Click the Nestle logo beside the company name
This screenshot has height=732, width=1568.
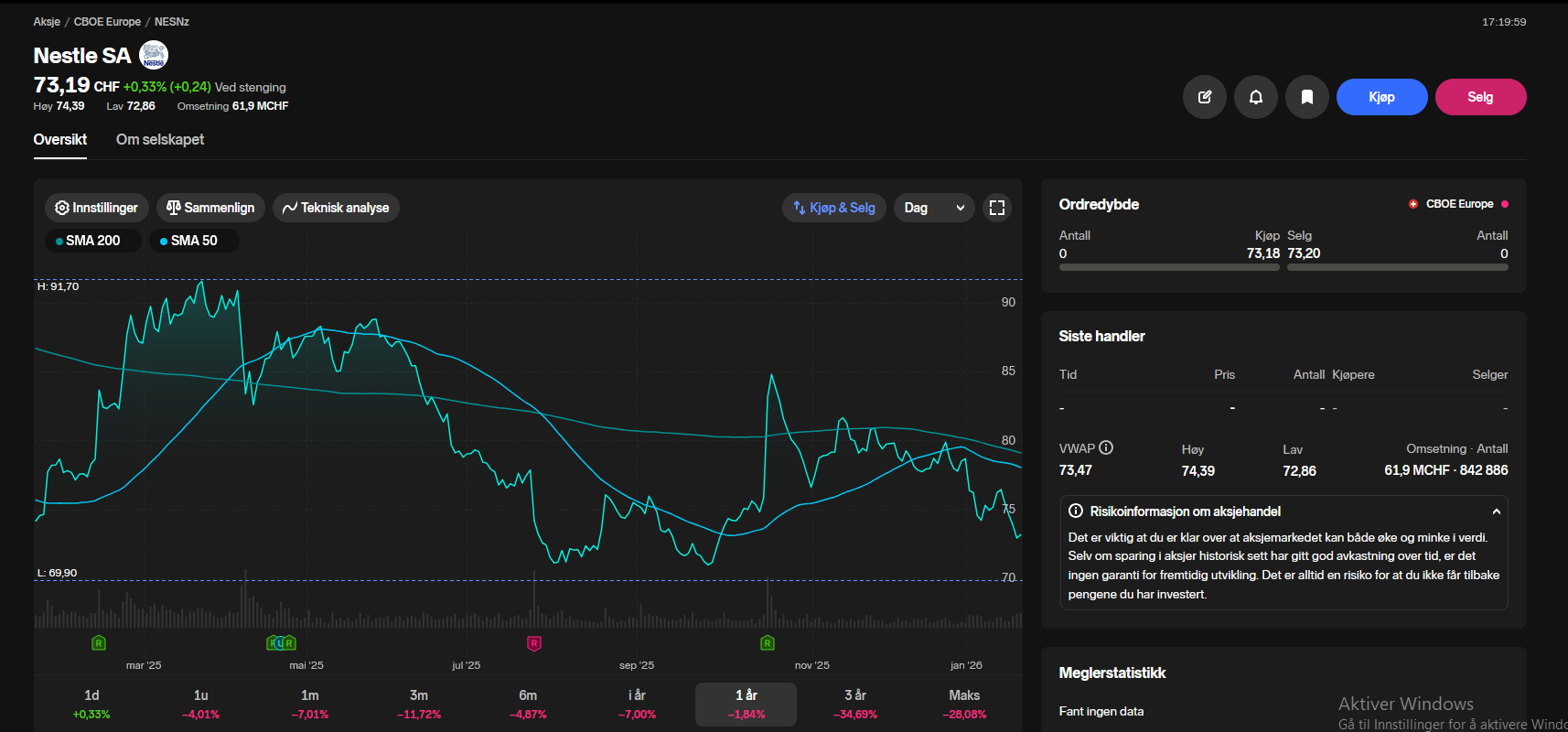coord(154,56)
